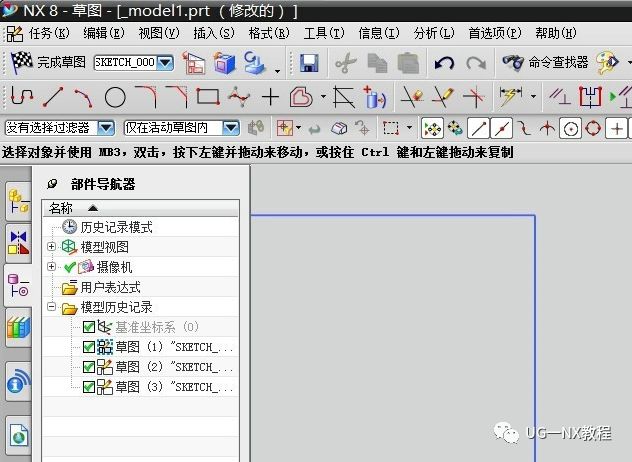Open dropdown arrow beside Offset Curve tool
The width and height of the screenshot is (632, 462).
(x=323, y=97)
